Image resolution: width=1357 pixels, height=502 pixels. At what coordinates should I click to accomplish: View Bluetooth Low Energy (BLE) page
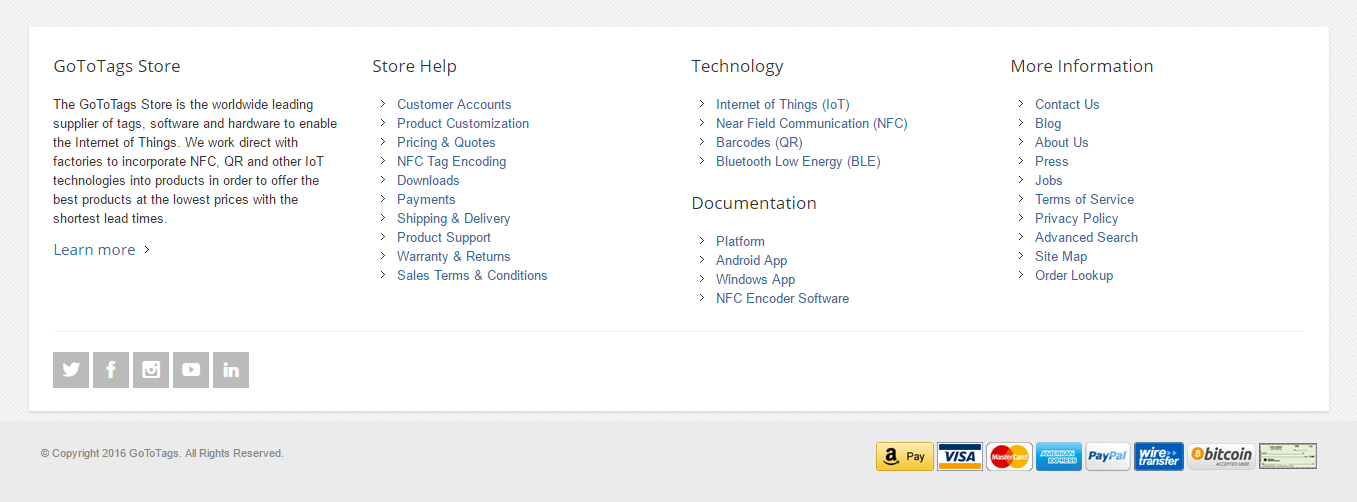pyautogui.click(x=798, y=162)
